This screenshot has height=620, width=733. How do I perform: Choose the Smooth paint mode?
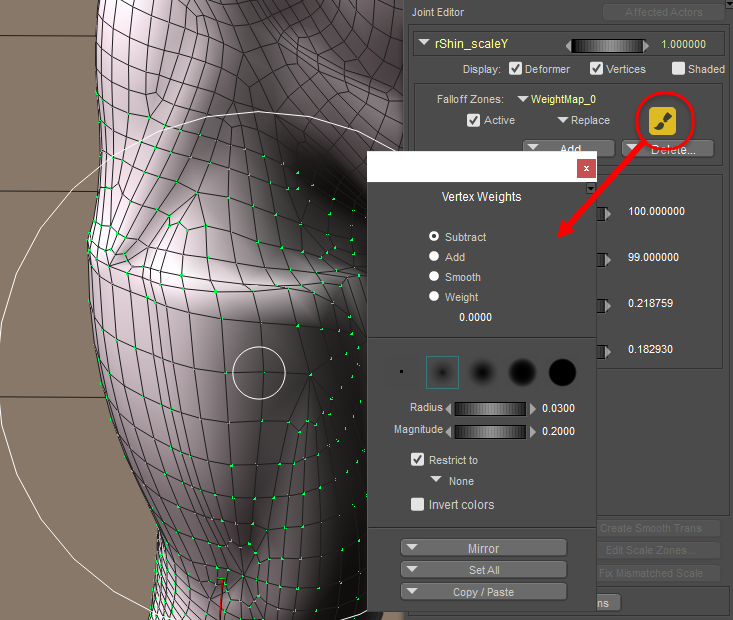[434, 277]
